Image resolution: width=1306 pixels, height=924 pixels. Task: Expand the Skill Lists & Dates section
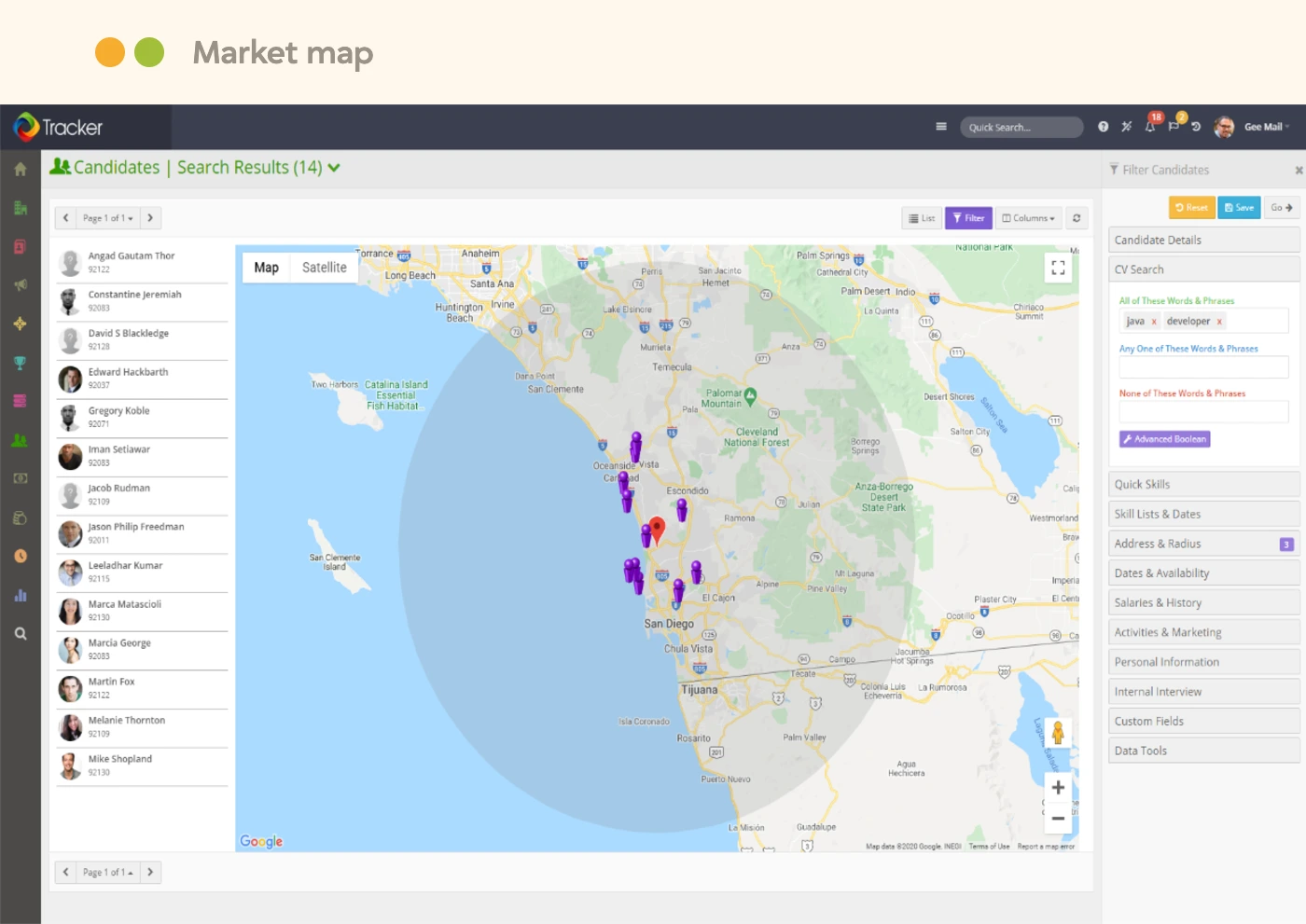[1203, 514]
